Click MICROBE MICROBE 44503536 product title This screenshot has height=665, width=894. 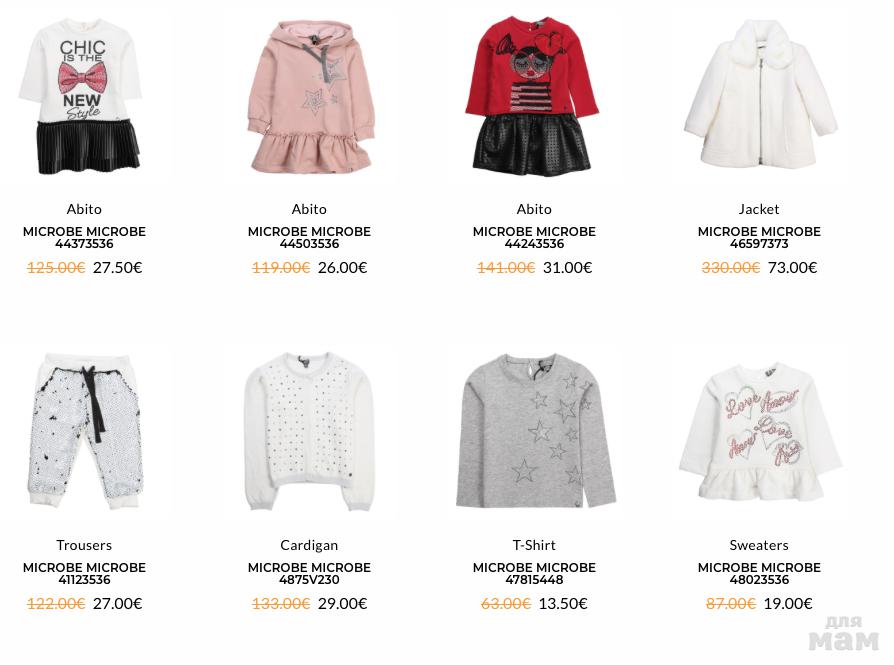click(309, 237)
